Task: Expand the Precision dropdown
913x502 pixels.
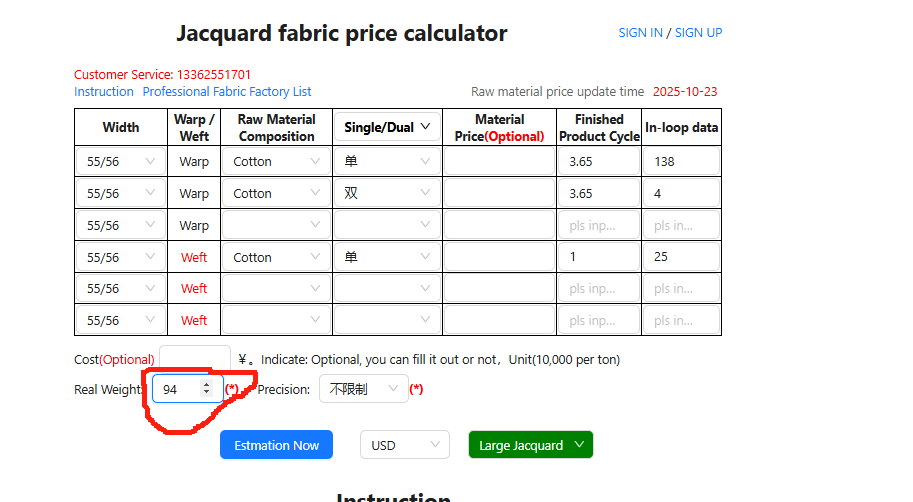Action: coord(363,389)
